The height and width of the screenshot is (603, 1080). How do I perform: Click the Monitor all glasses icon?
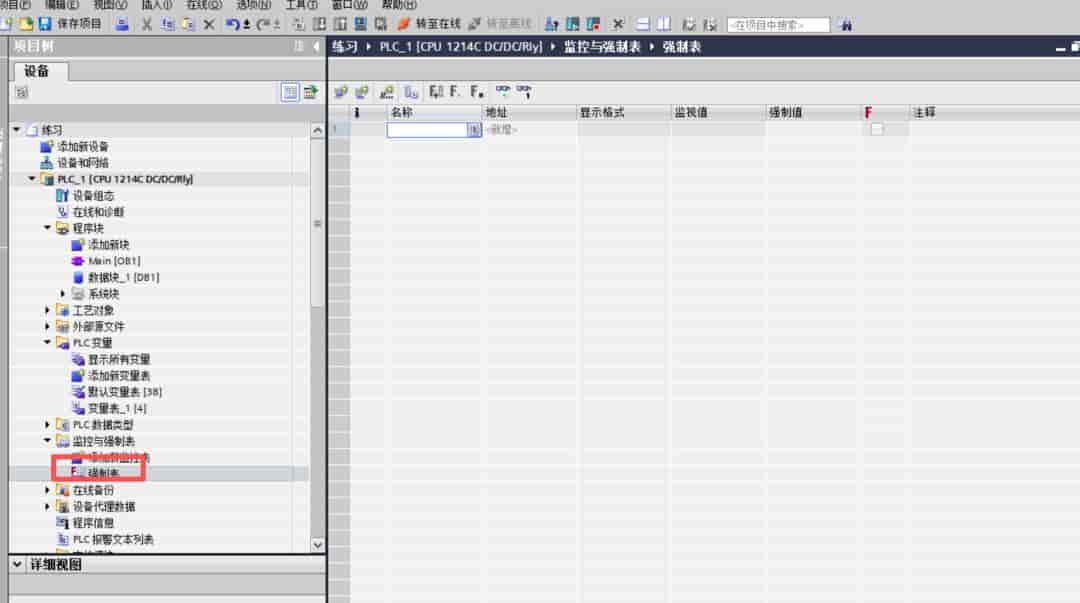pyautogui.click(x=503, y=92)
